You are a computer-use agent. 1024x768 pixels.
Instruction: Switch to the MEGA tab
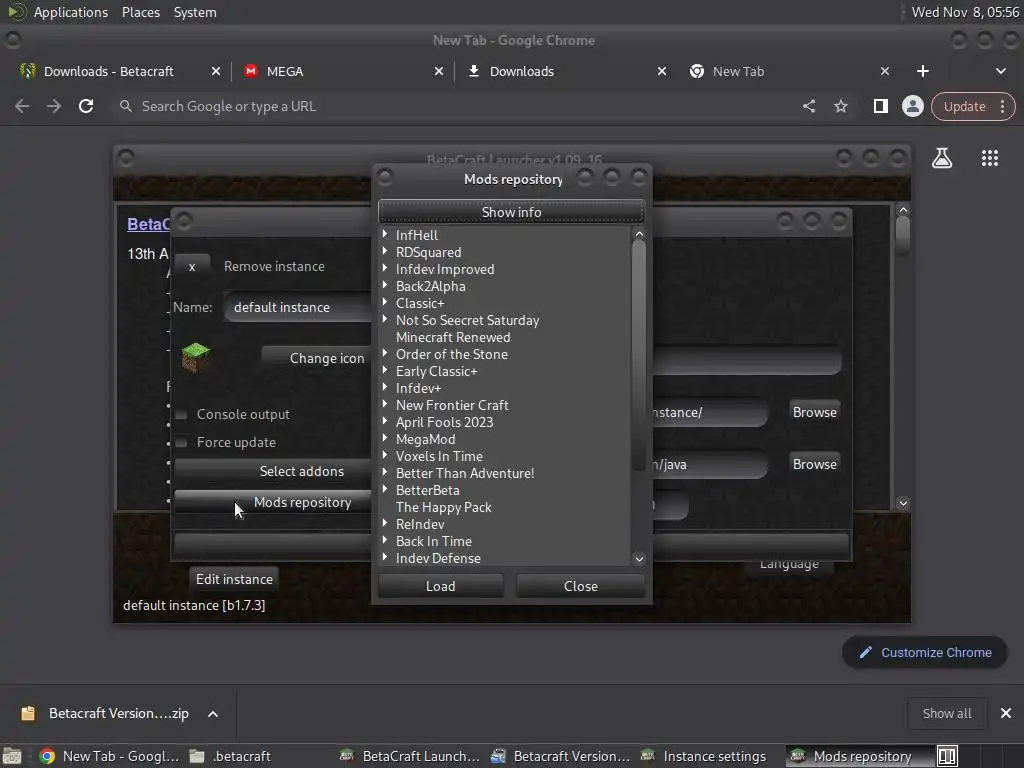click(342, 71)
